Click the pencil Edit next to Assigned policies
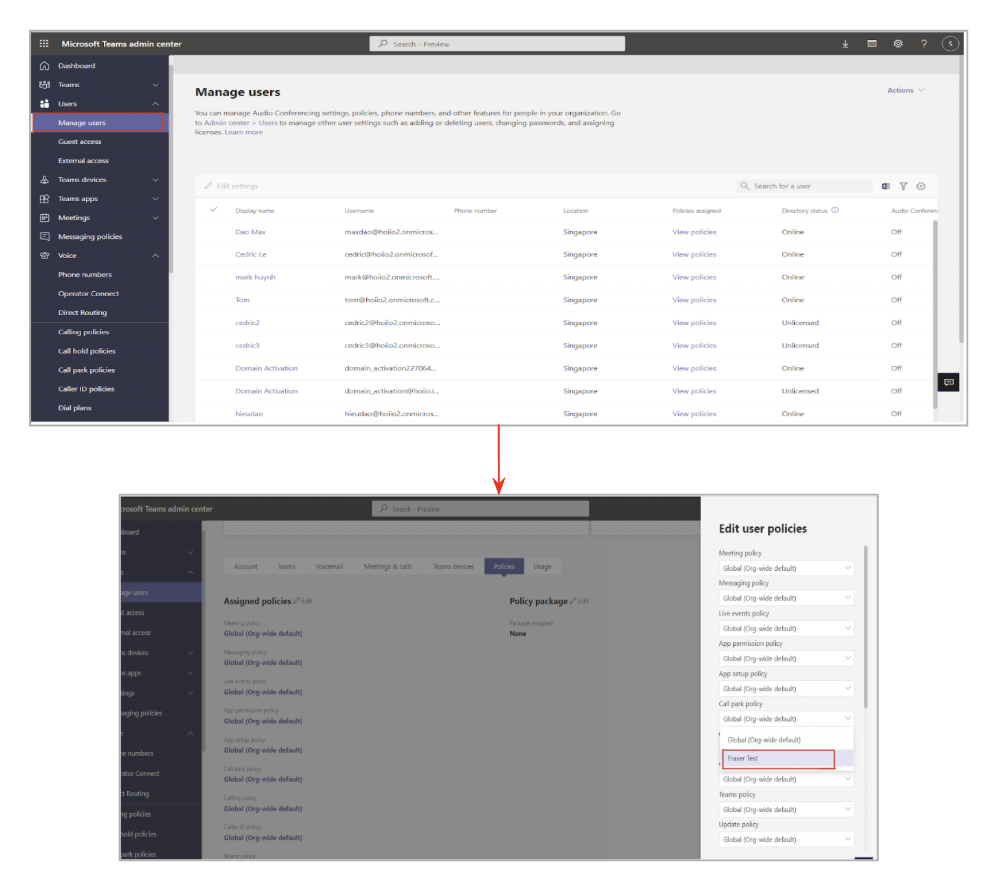The image size is (994, 890). tap(303, 601)
